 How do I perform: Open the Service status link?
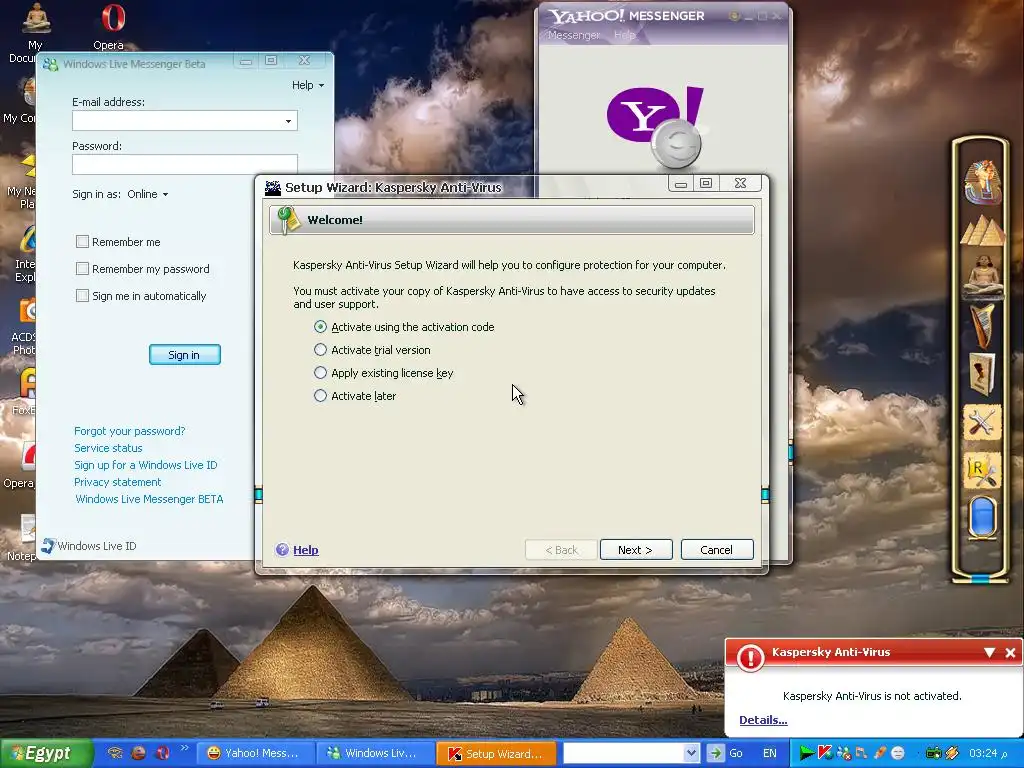coord(108,448)
